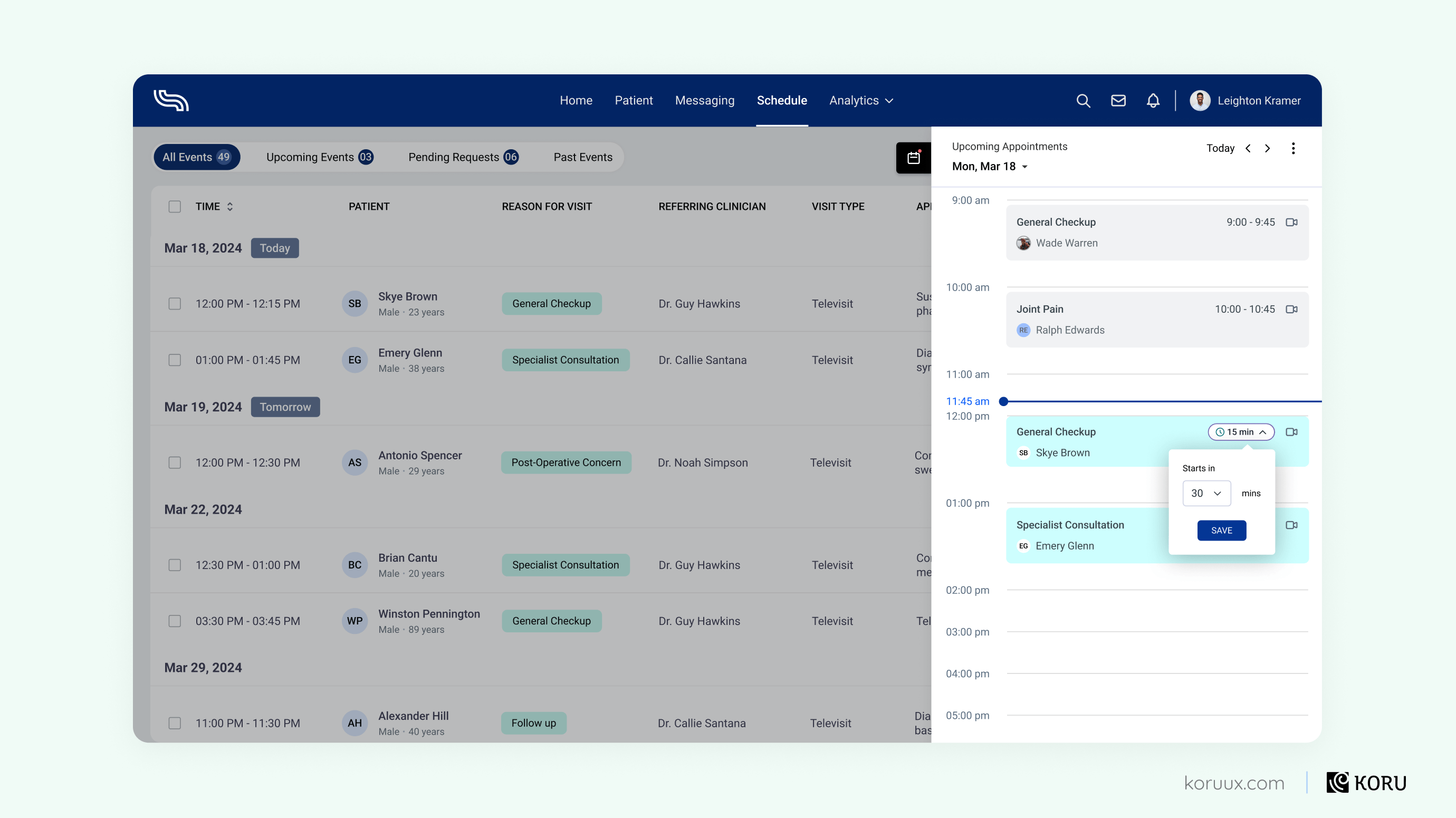Switch to the Pending Requests tab
Viewport: 1456px width, 818px height.
pos(463,157)
